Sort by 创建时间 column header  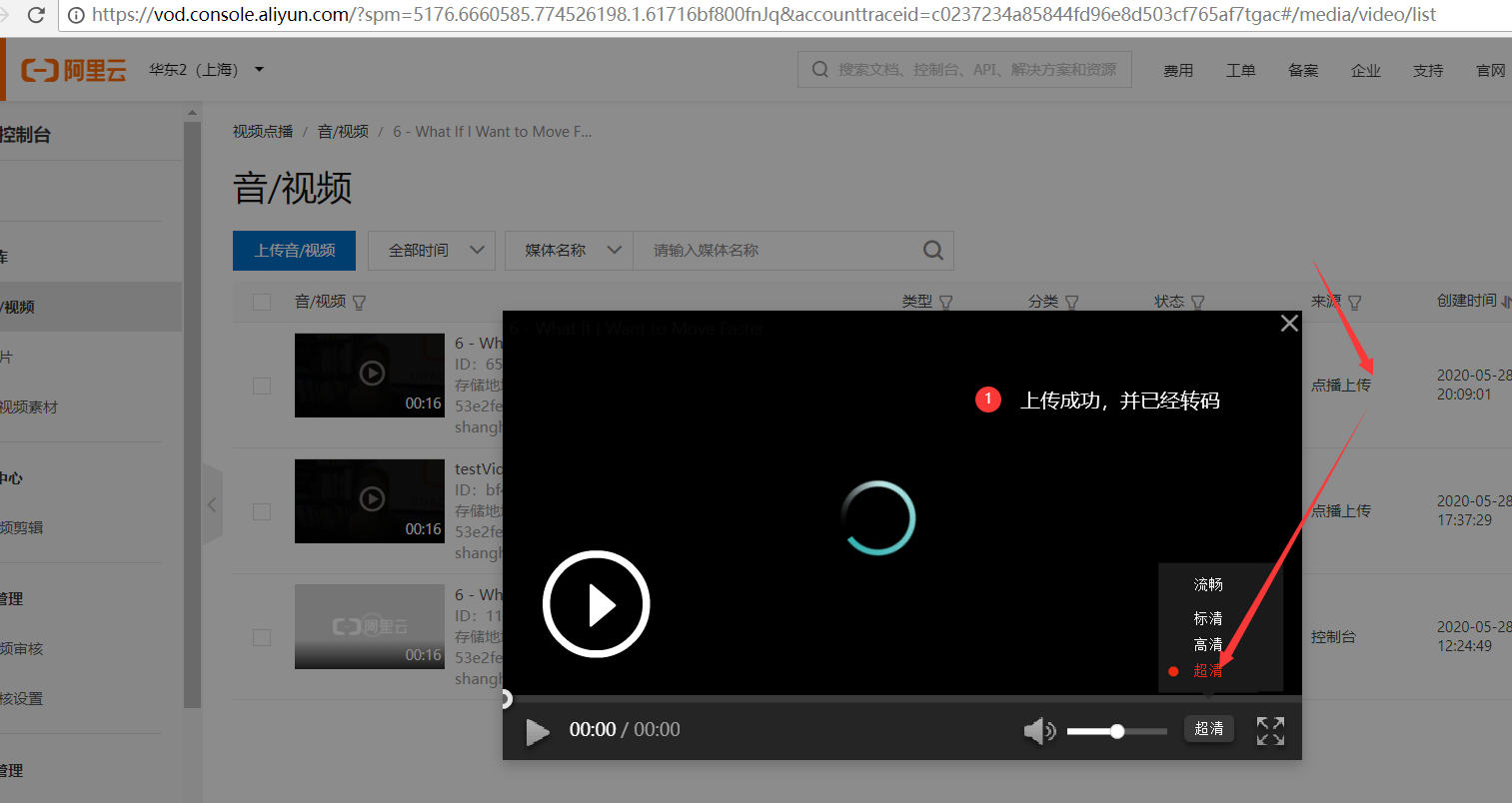pos(1473,301)
